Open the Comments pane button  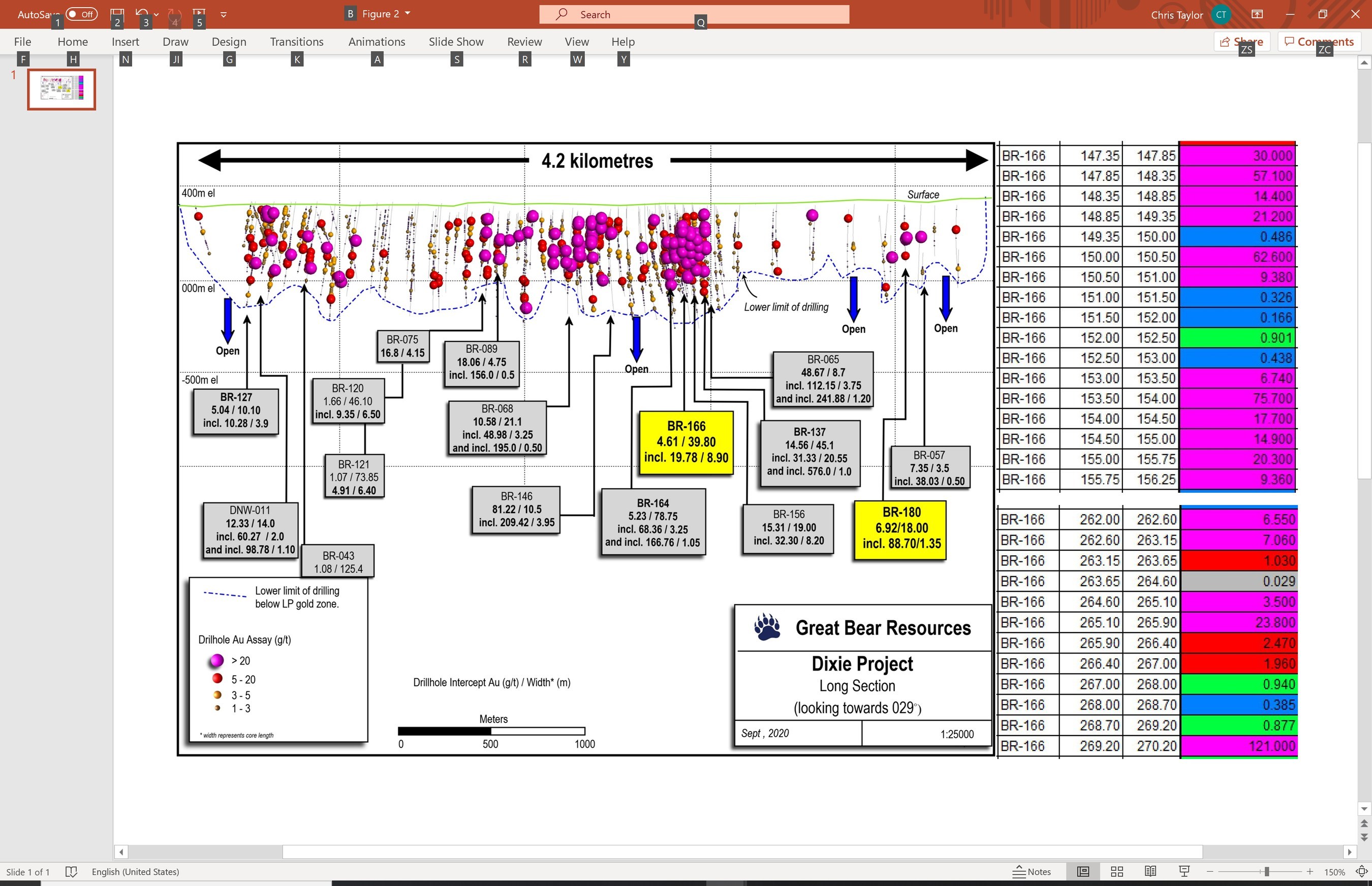[1319, 42]
